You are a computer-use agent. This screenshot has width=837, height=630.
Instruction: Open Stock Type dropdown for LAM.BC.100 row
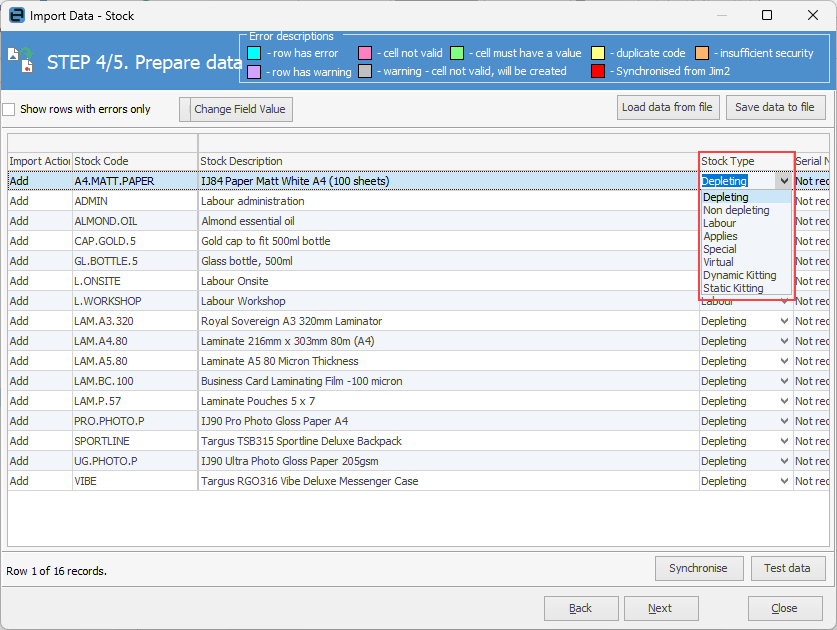(x=784, y=381)
